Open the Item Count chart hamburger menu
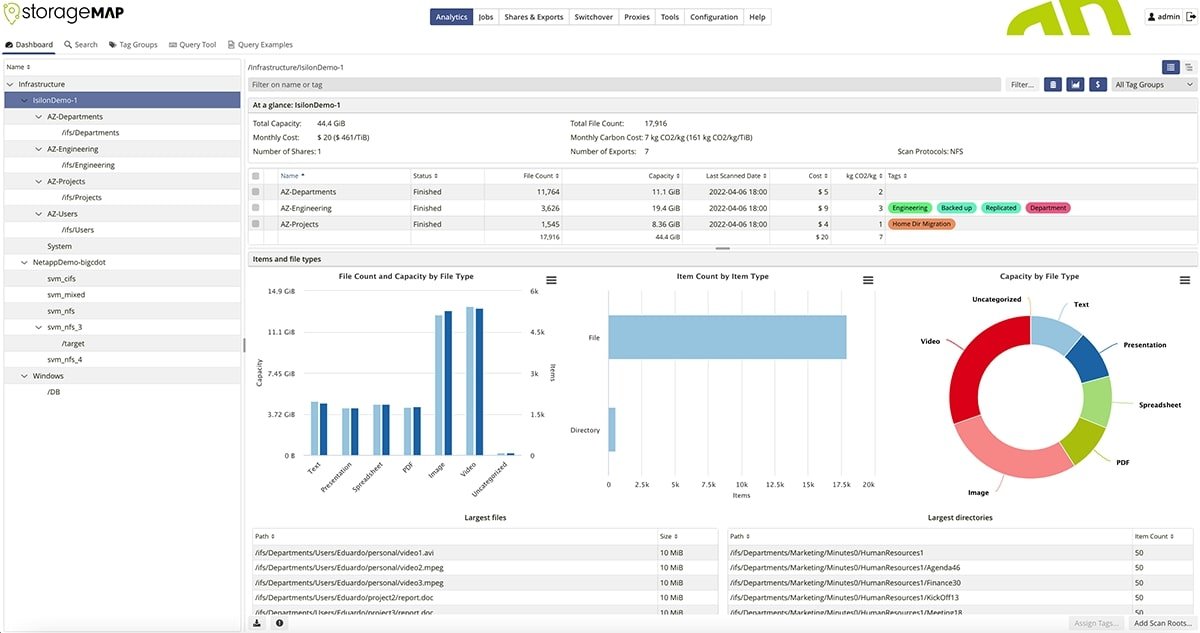 click(867, 281)
